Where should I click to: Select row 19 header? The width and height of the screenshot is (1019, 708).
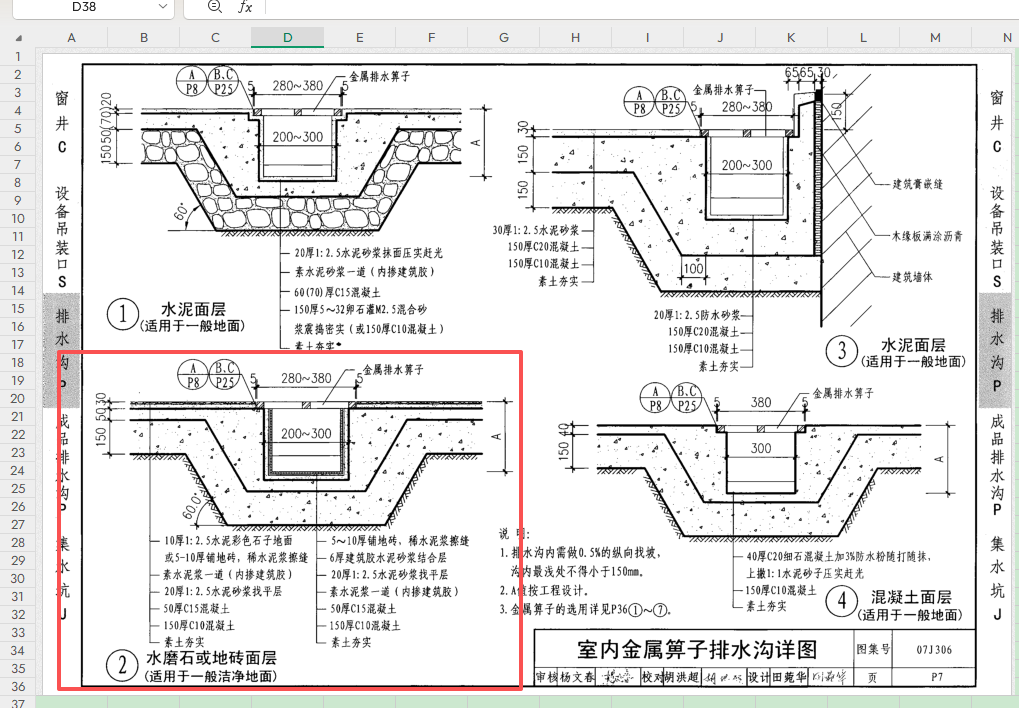(x=18, y=380)
